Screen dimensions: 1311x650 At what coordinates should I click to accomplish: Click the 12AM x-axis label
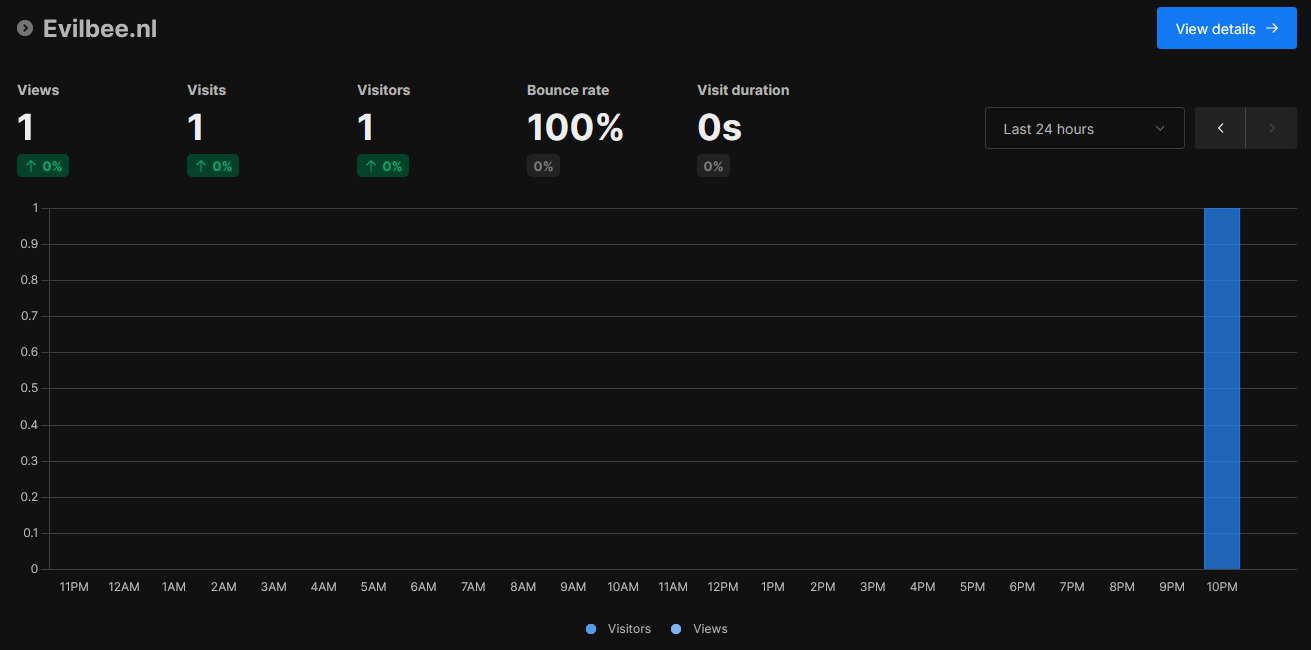[124, 587]
